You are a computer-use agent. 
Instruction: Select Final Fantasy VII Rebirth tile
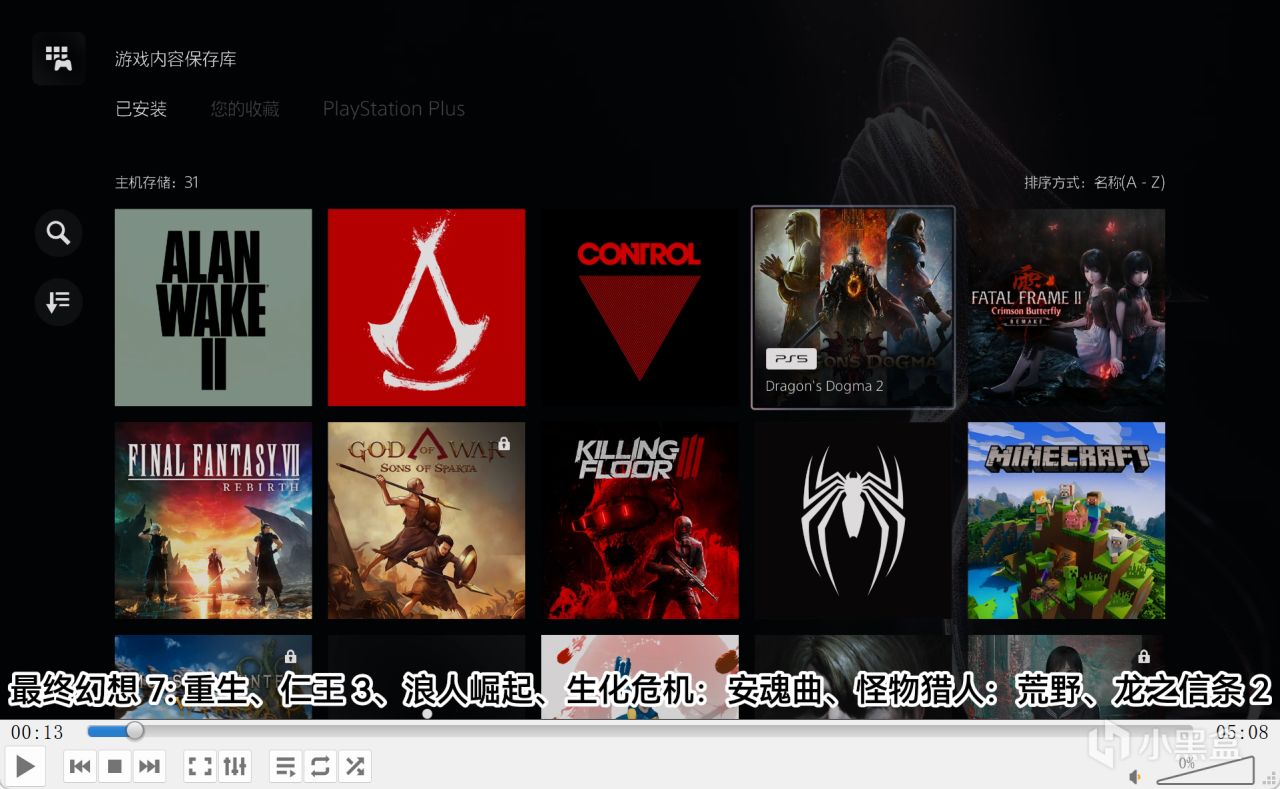213,520
